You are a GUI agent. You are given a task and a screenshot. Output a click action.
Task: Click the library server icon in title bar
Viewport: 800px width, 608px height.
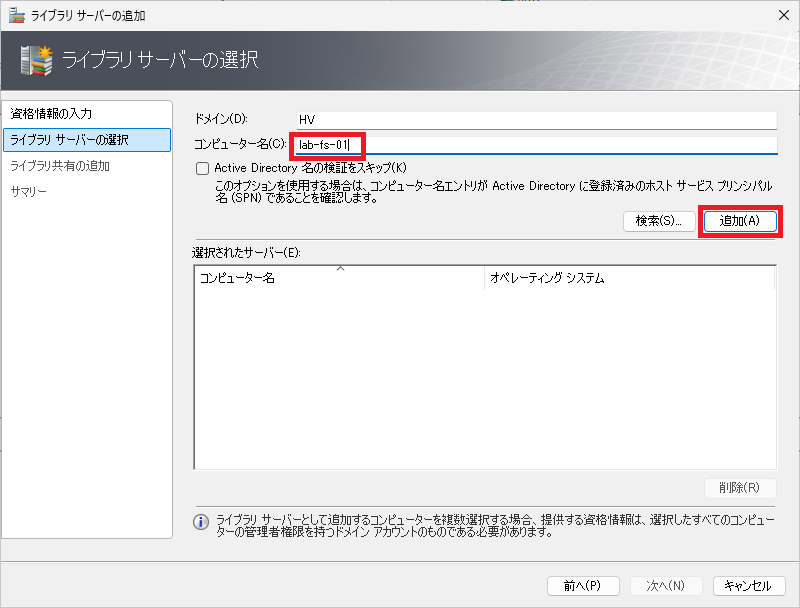[16, 16]
